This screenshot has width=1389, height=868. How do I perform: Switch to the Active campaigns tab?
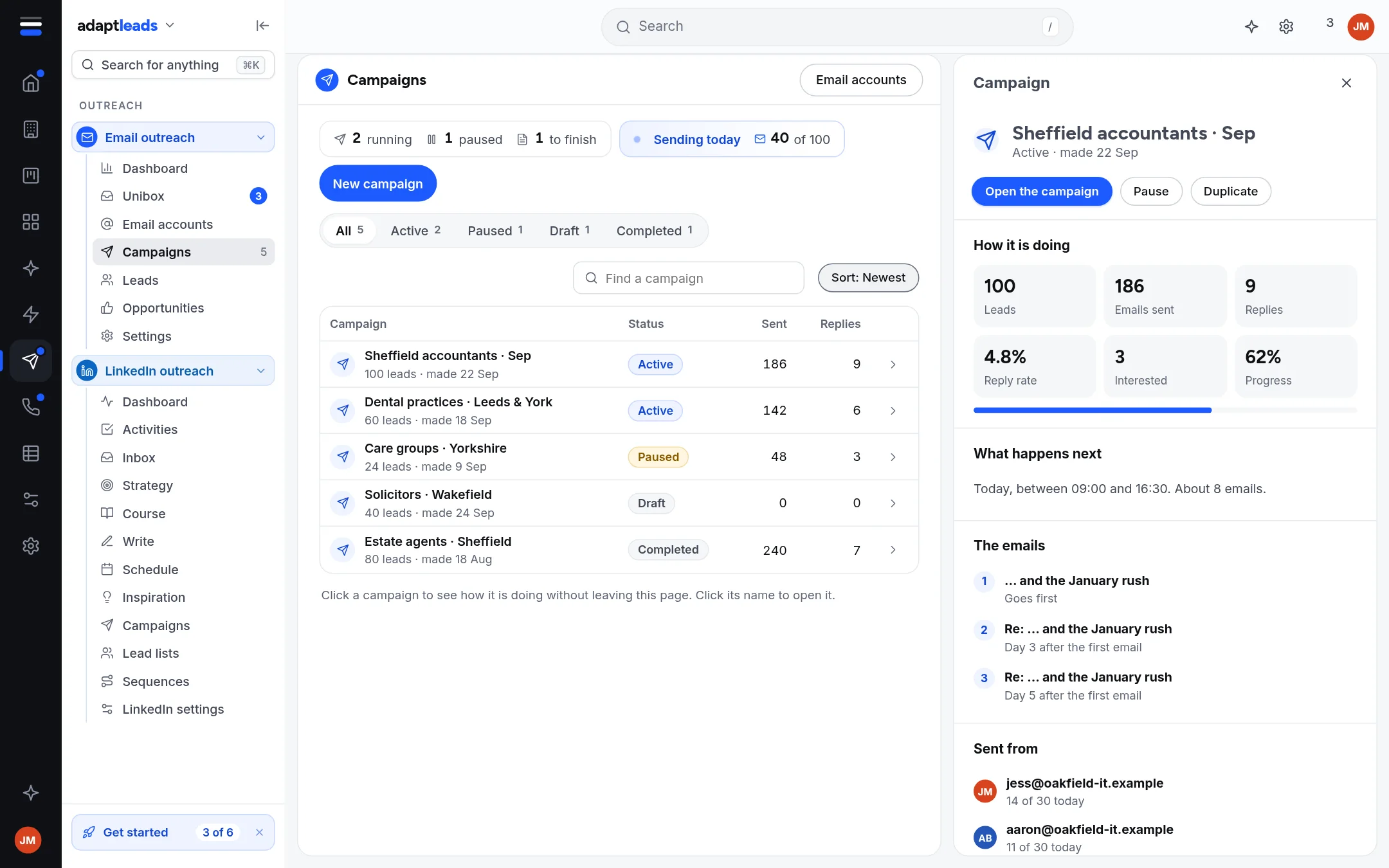415,230
